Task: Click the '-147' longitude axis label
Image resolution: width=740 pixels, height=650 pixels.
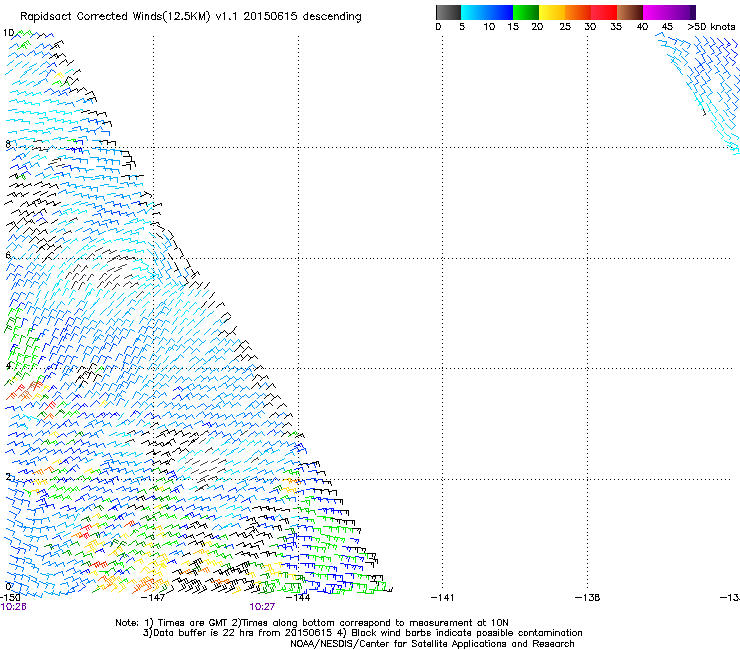Action: pyautogui.click(x=153, y=598)
